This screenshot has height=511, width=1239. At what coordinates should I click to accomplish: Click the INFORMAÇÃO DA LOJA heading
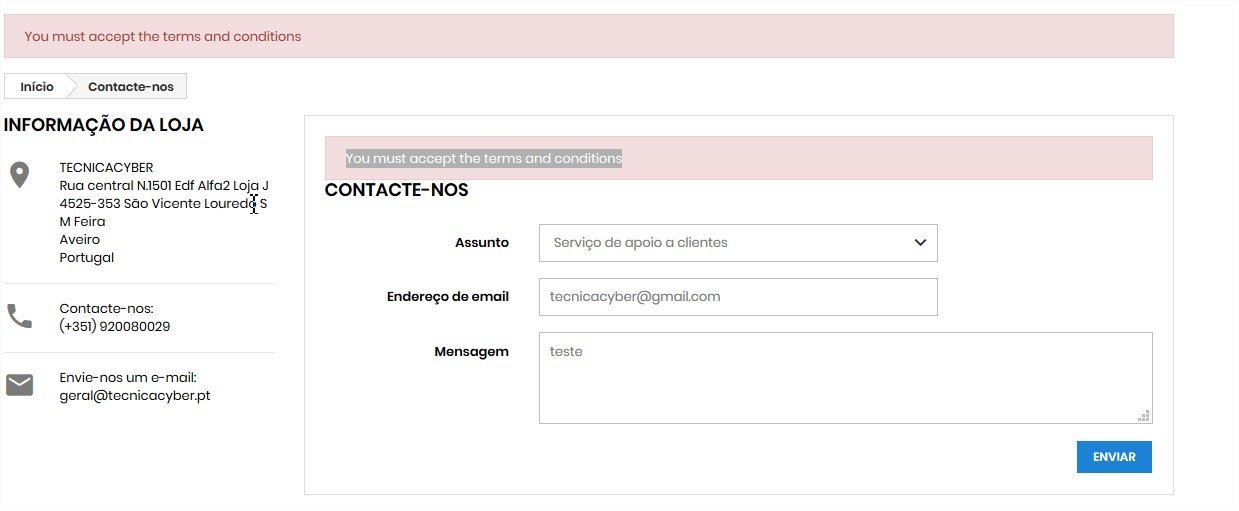pyautogui.click(x=104, y=125)
